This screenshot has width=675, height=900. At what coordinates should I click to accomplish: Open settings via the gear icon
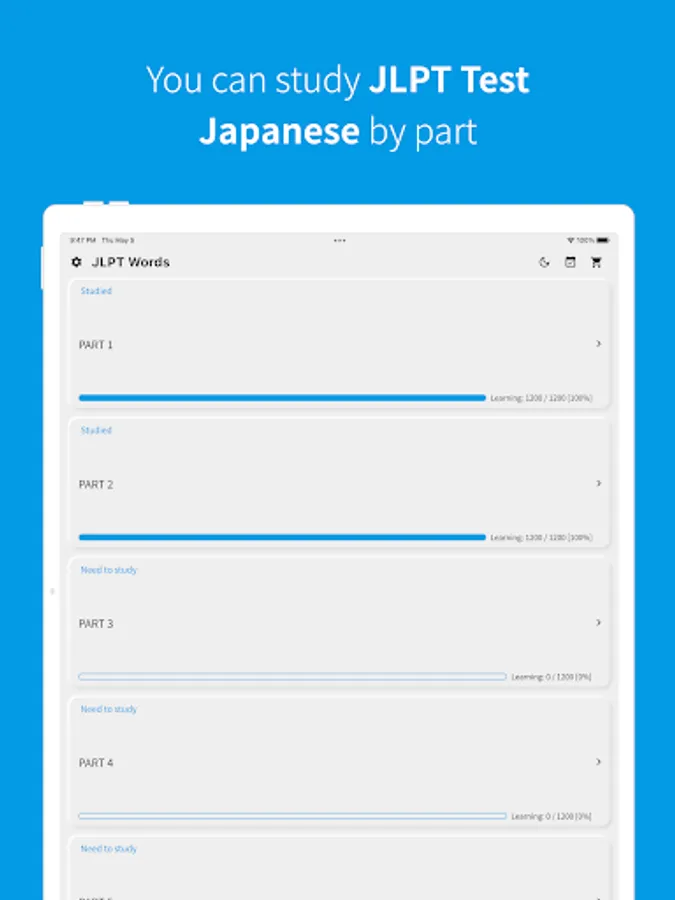[76, 262]
